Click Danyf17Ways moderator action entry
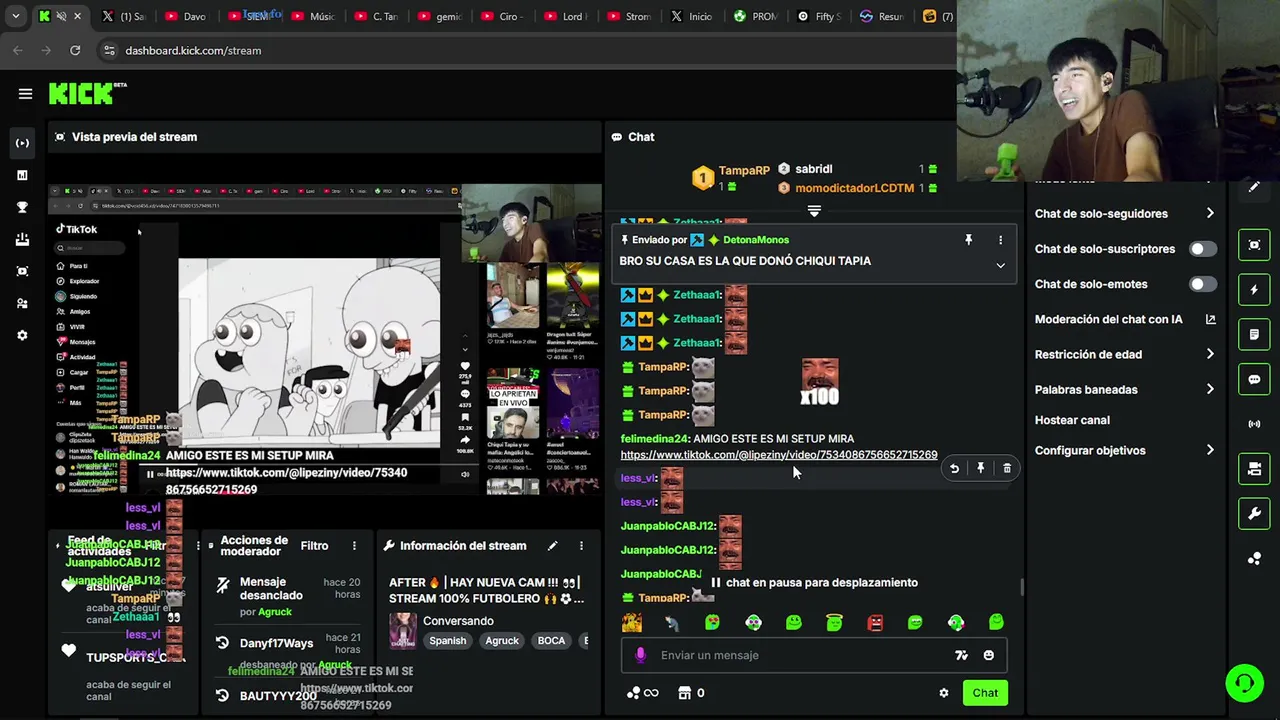Screen dimensions: 1280x720 [x=276, y=643]
